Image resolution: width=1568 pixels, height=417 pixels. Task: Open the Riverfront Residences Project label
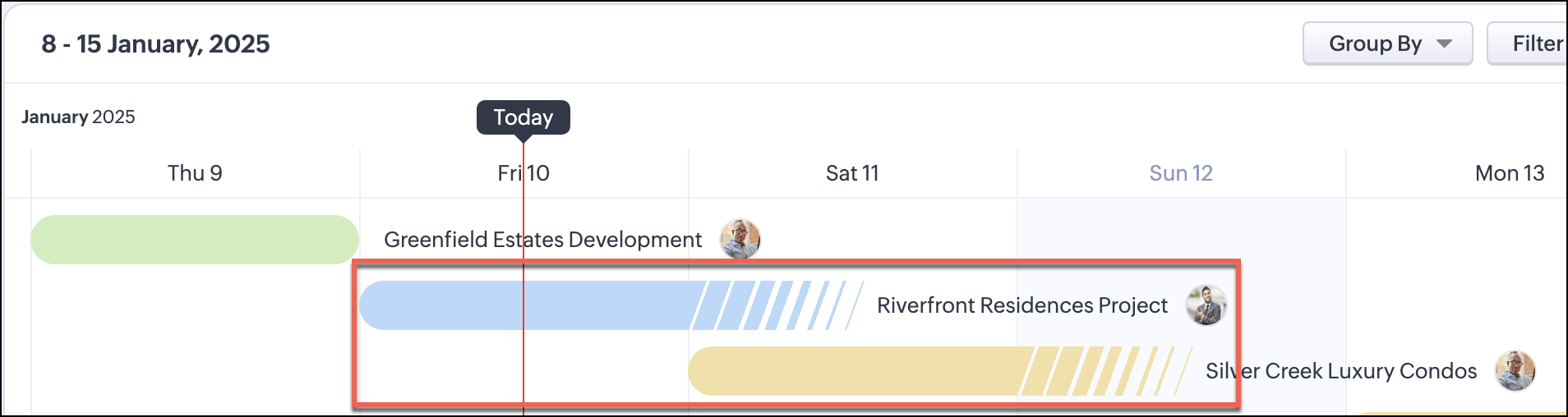[x=1022, y=305]
